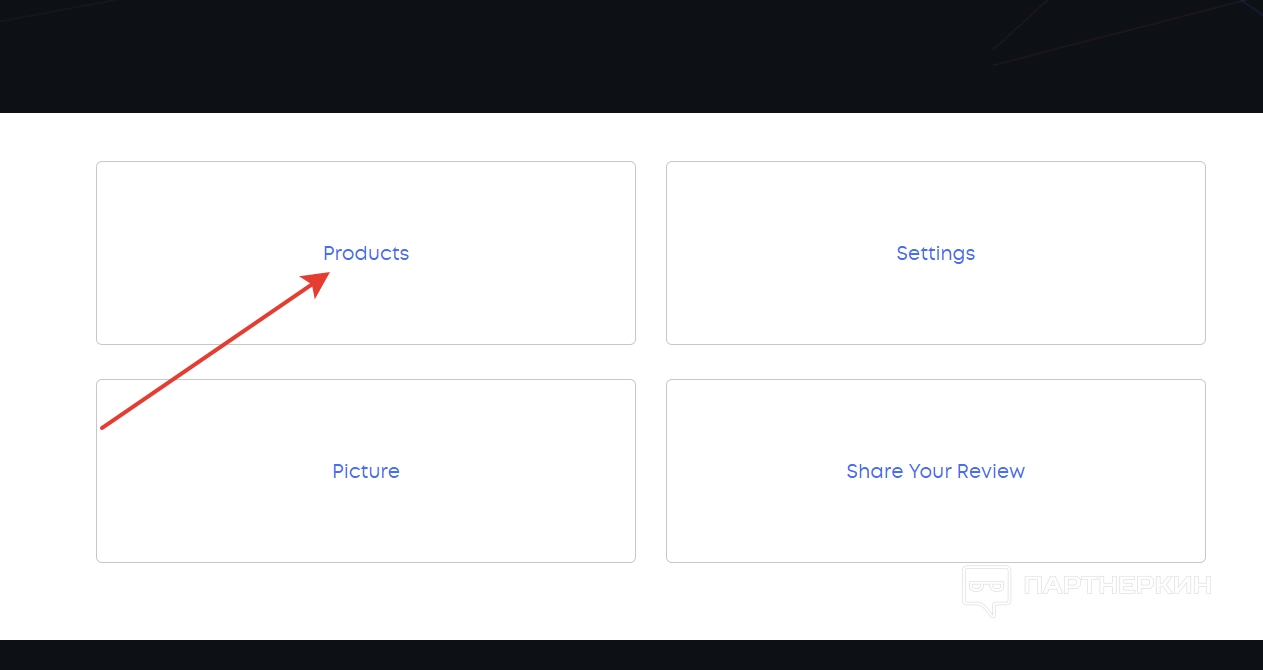Click the gap between Products and Settings cards
The width and height of the screenshot is (1263, 670).
(x=651, y=253)
